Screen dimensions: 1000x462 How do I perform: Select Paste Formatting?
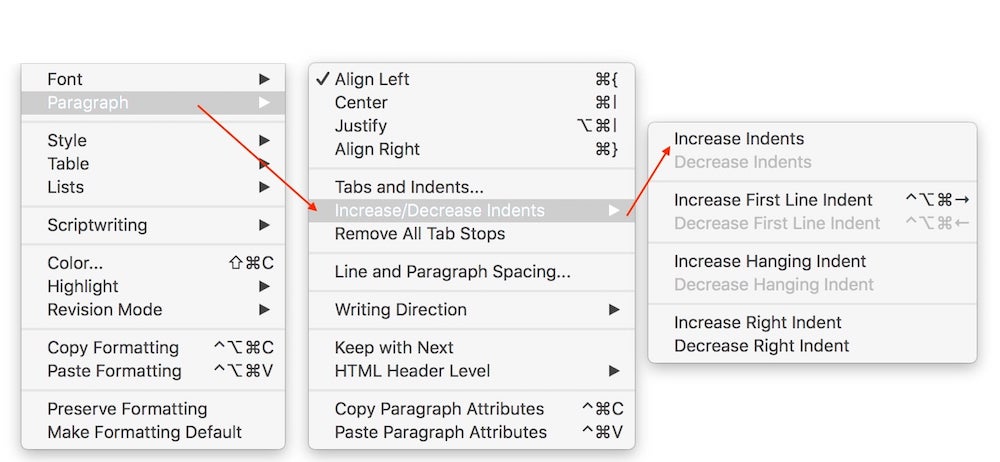[x=114, y=371]
